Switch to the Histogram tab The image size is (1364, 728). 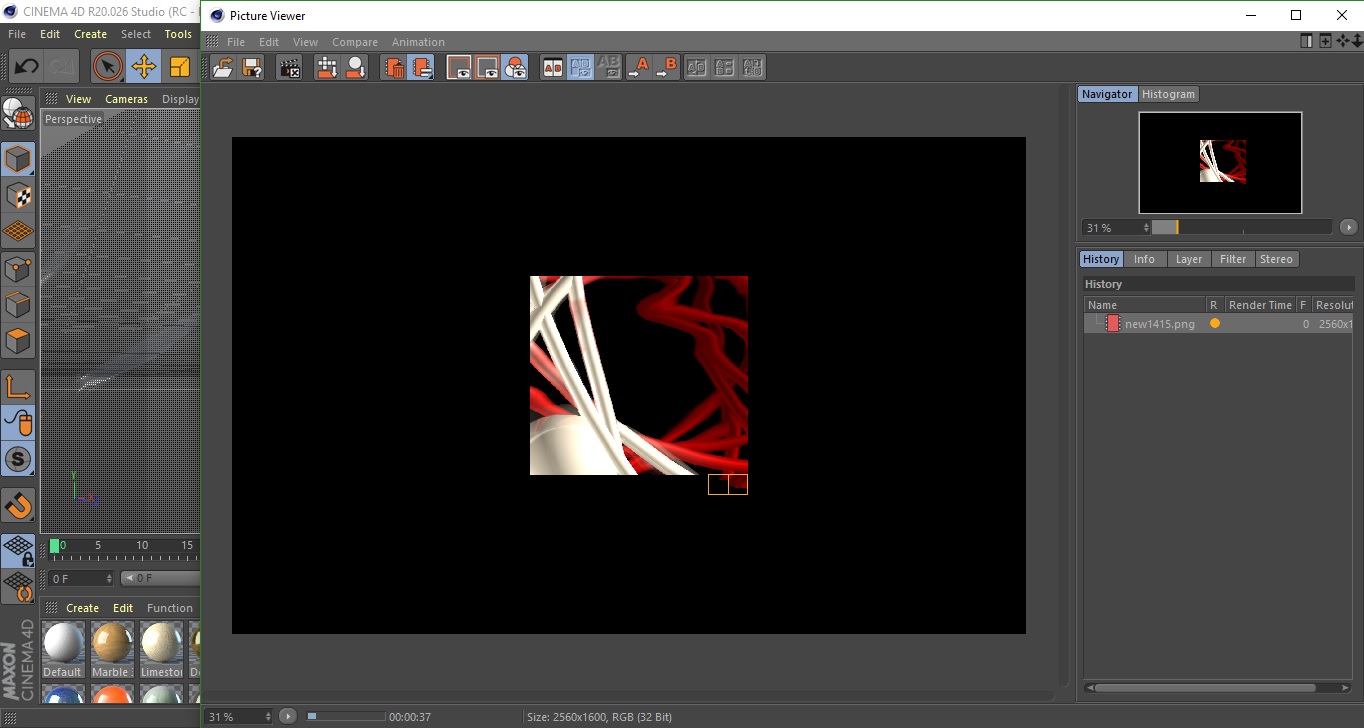click(1168, 94)
